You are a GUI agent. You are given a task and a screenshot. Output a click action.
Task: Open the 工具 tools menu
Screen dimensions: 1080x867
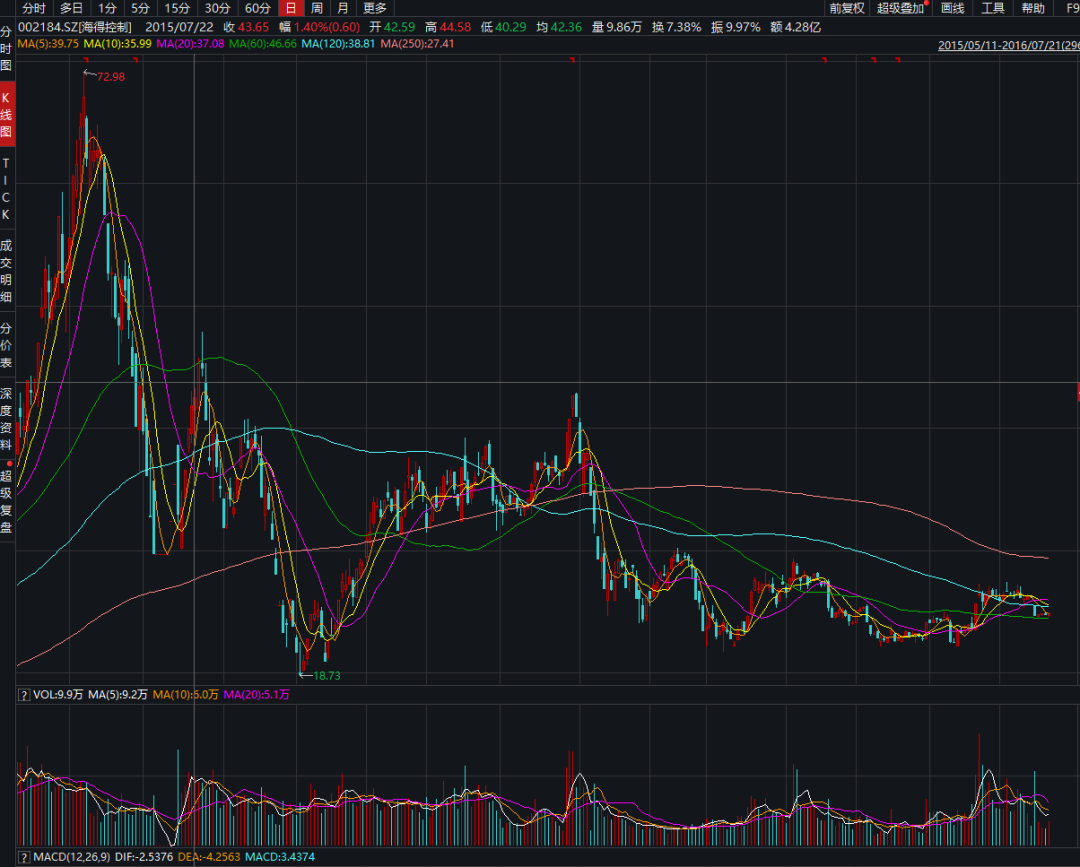pos(993,8)
